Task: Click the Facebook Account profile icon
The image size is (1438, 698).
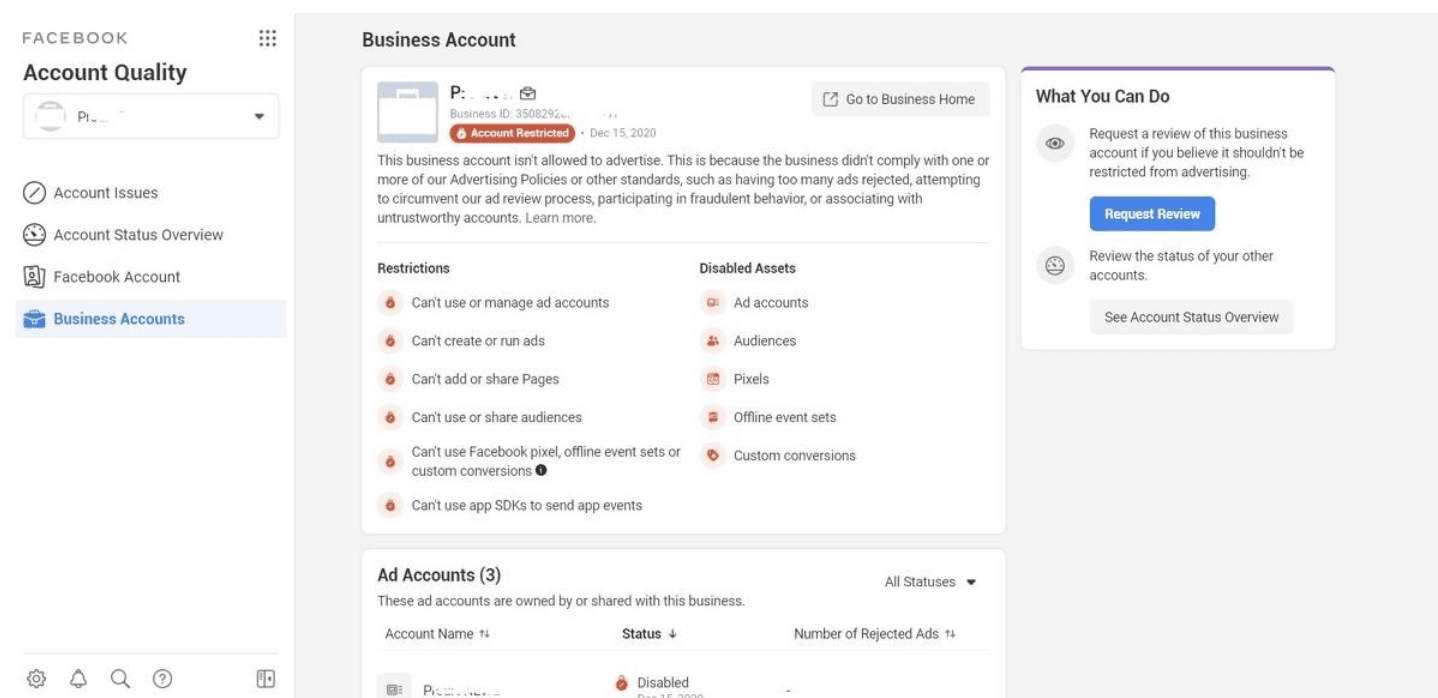Action: [x=35, y=277]
